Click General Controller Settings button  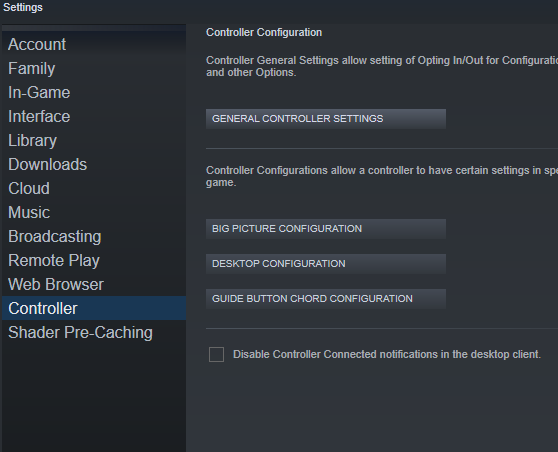click(326, 119)
